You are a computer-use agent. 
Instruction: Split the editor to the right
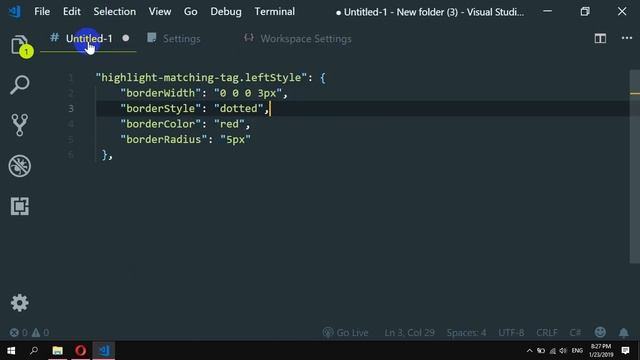click(600, 38)
